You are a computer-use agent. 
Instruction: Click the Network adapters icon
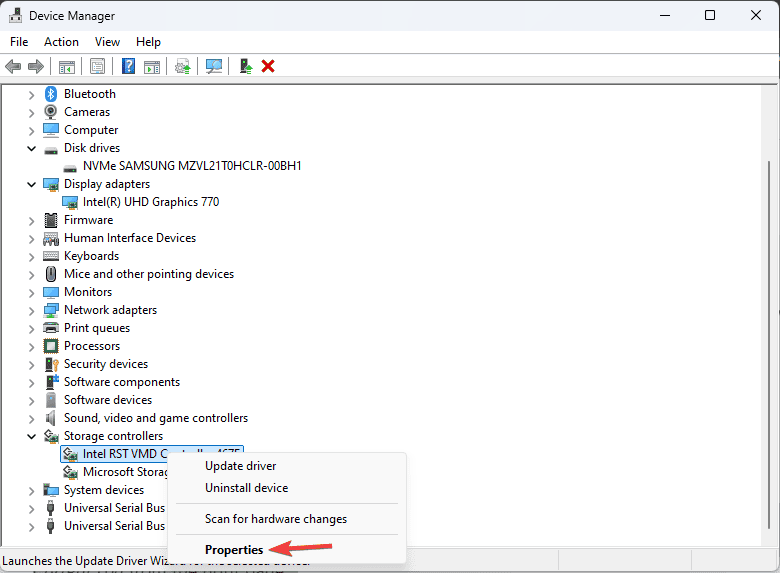pos(51,310)
